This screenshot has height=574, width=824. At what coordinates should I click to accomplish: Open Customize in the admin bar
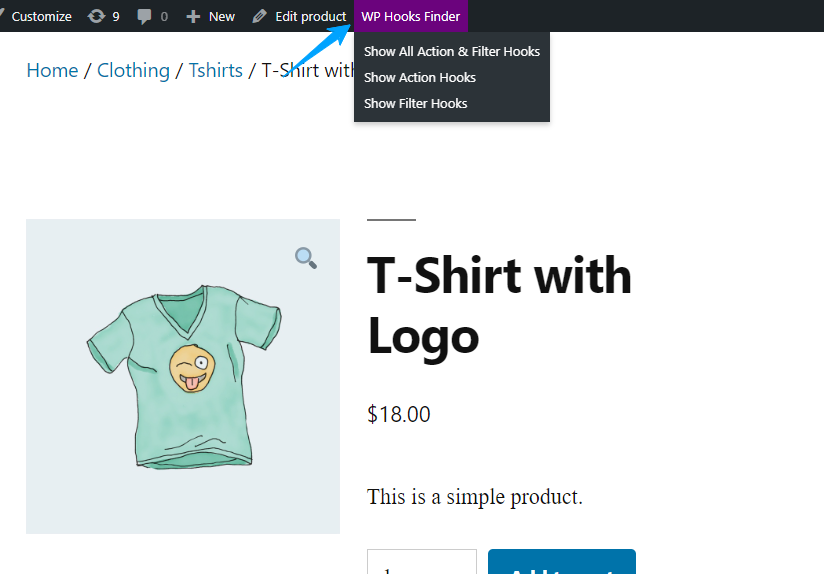point(41,16)
